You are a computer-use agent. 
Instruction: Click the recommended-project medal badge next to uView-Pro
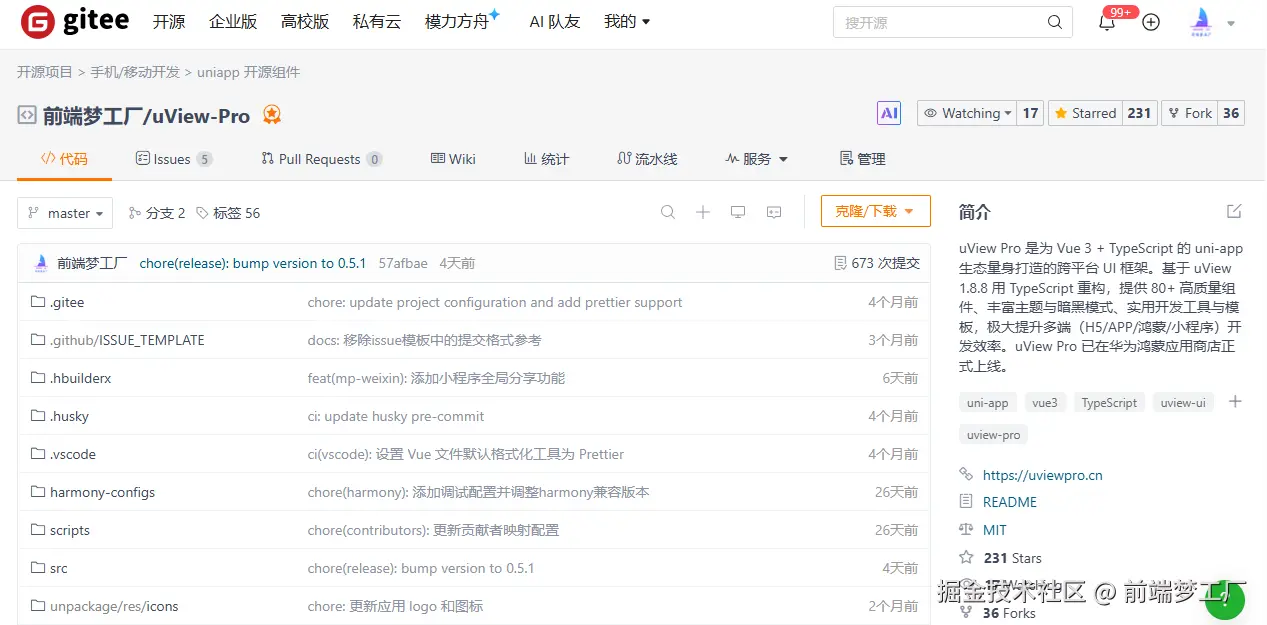click(x=272, y=115)
